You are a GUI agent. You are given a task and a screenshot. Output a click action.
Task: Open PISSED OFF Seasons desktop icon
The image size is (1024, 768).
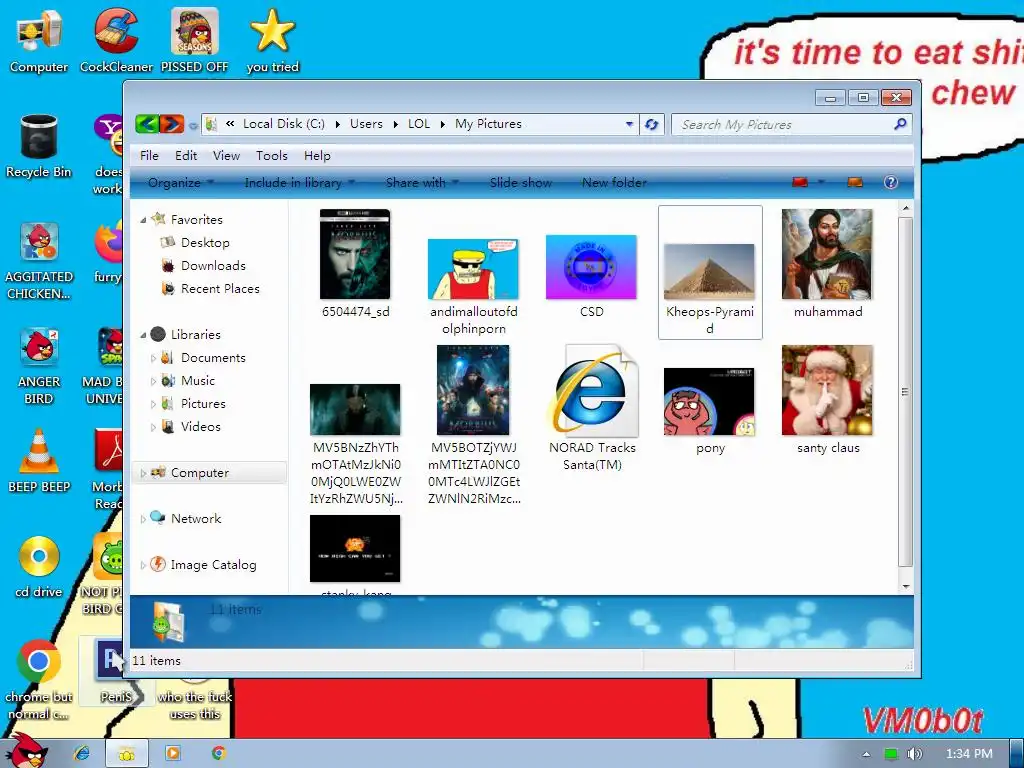coord(195,41)
